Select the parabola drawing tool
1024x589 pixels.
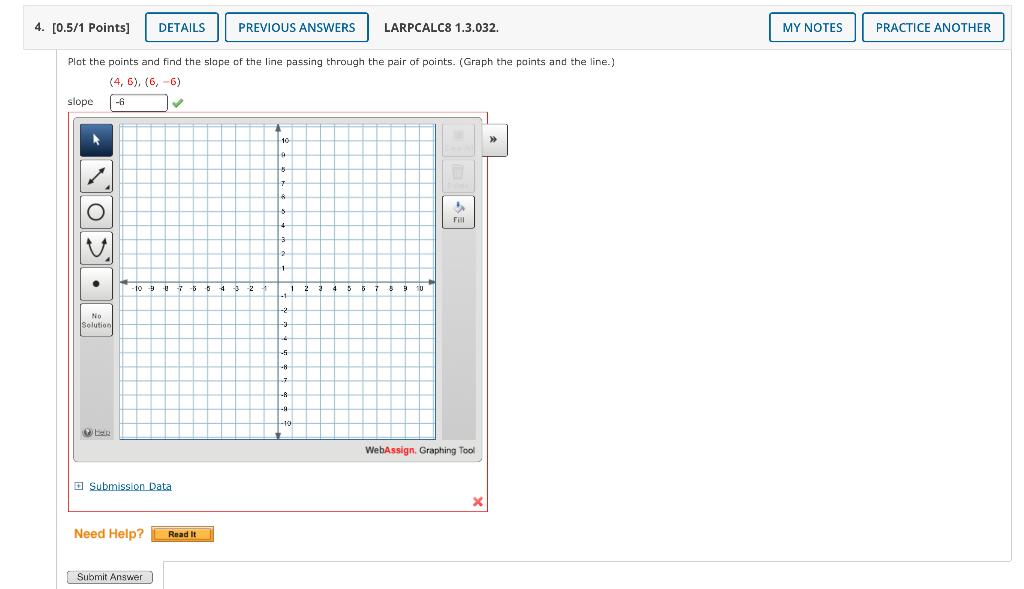coord(96,247)
